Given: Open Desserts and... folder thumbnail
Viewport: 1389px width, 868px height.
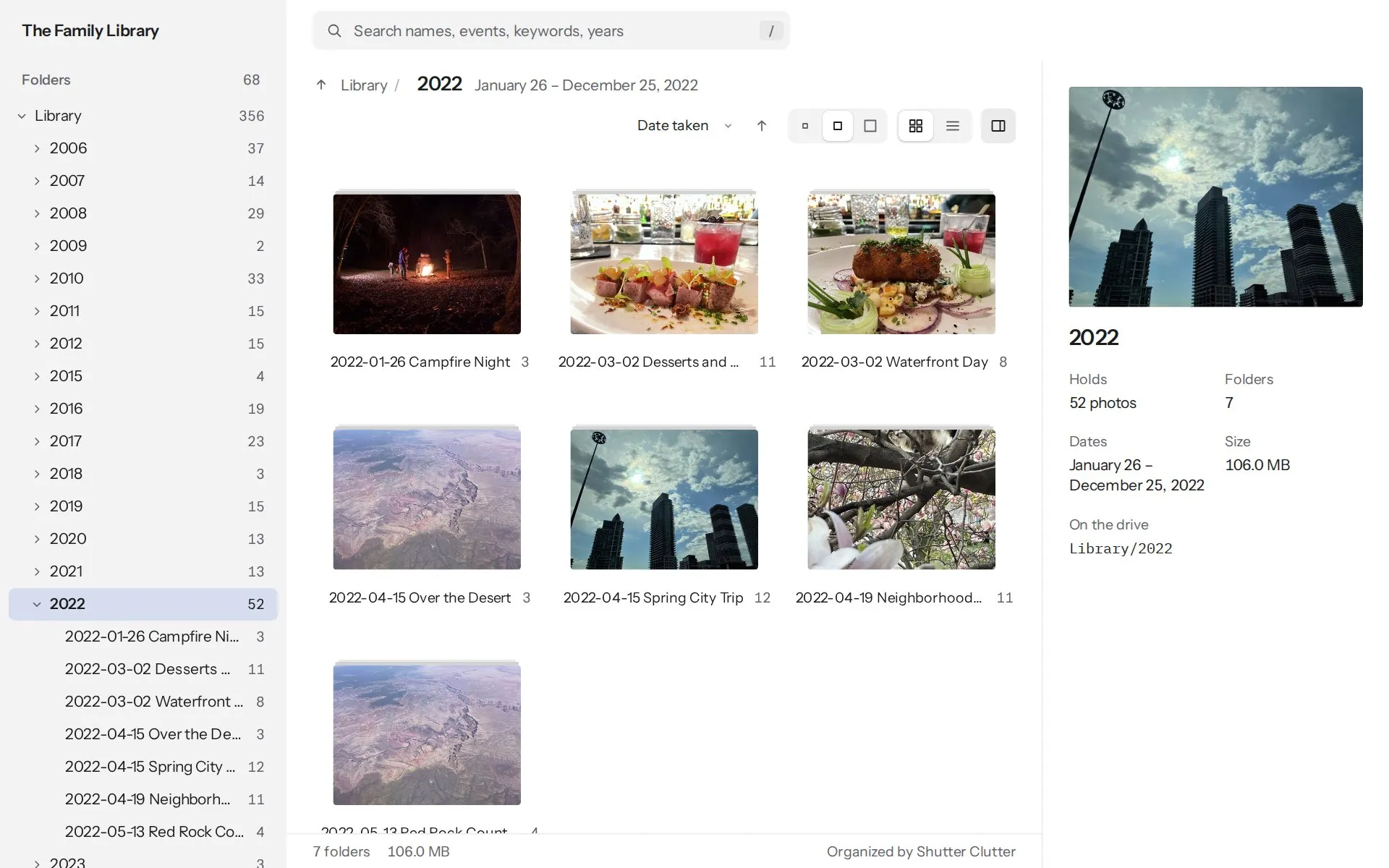Looking at the screenshot, I should (x=664, y=264).
